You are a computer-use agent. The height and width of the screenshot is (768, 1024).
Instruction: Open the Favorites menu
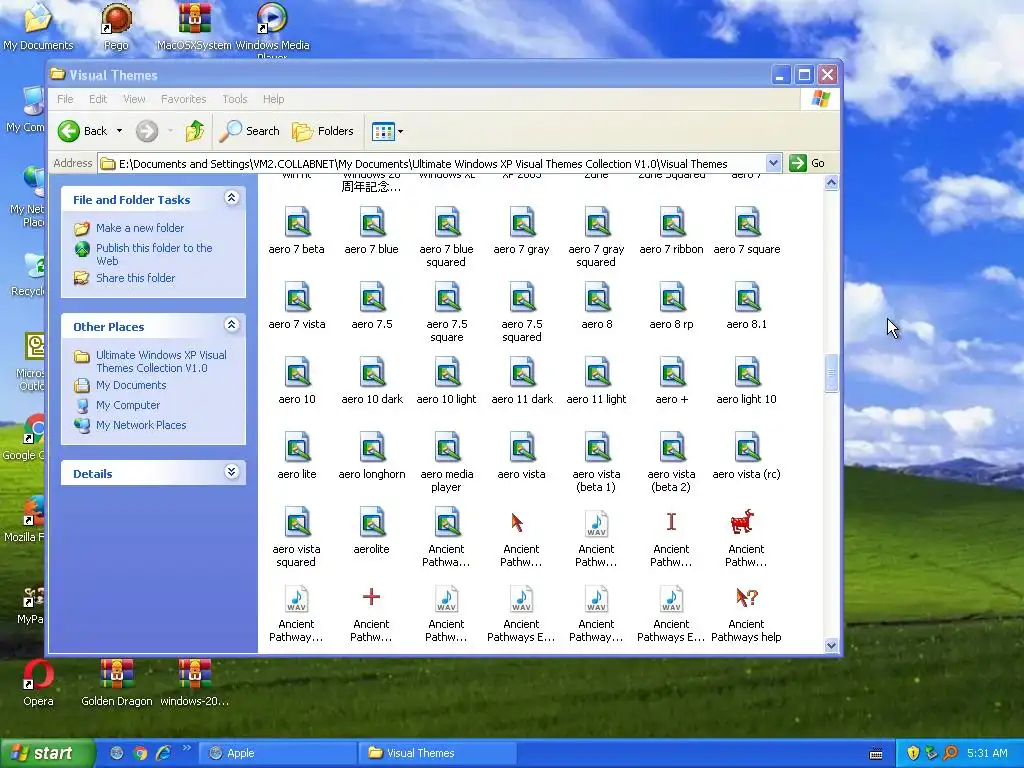coord(184,99)
